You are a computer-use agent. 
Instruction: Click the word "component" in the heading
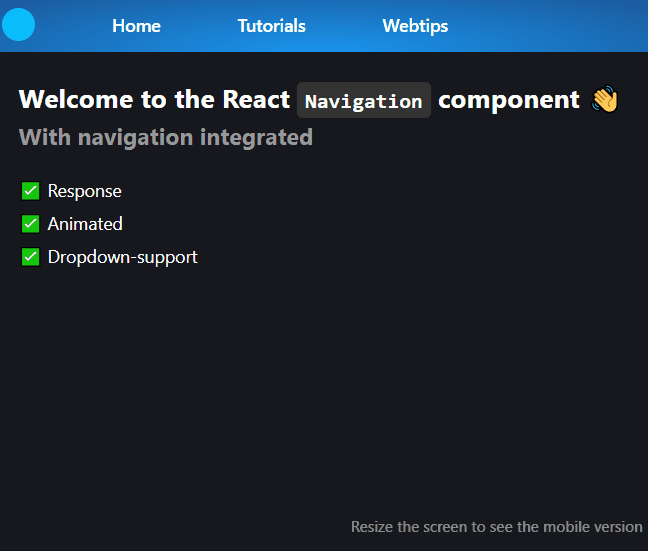coord(508,100)
